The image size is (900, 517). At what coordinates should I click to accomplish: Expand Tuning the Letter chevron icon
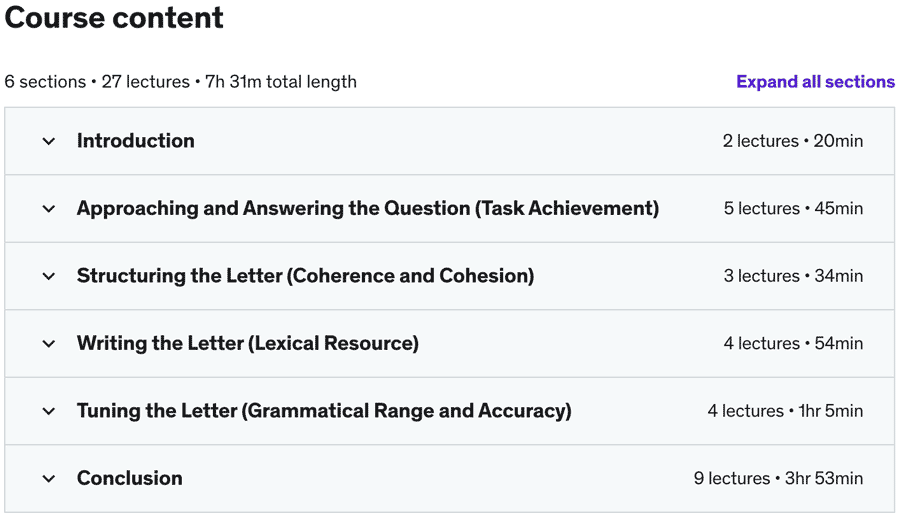(x=48, y=411)
